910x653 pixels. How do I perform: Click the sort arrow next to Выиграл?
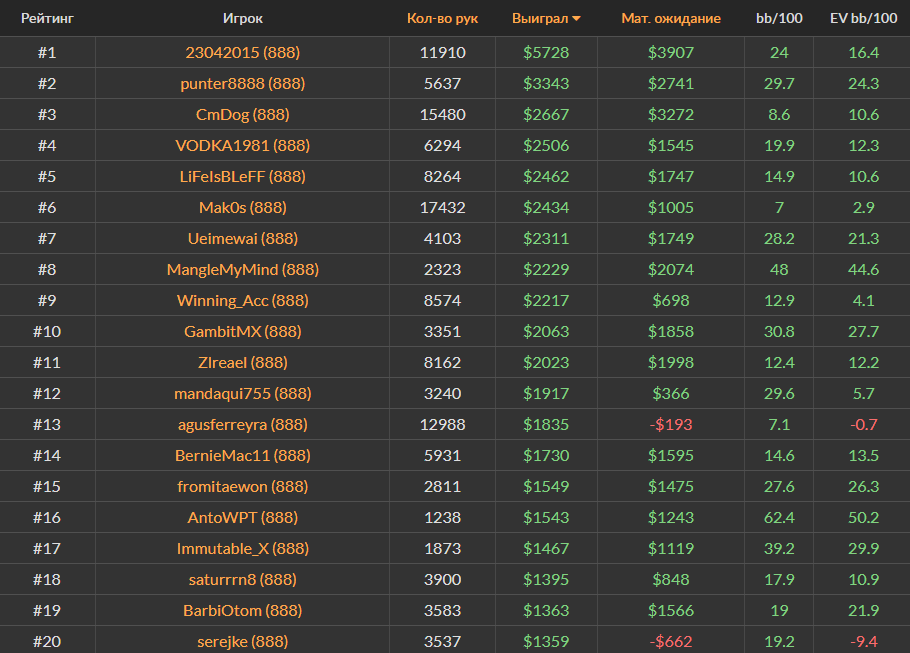point(576,19)
